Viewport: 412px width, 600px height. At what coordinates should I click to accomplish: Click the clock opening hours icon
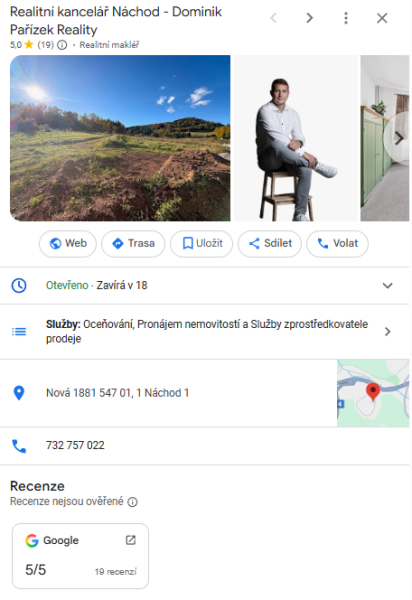click(x=19, y=285)
